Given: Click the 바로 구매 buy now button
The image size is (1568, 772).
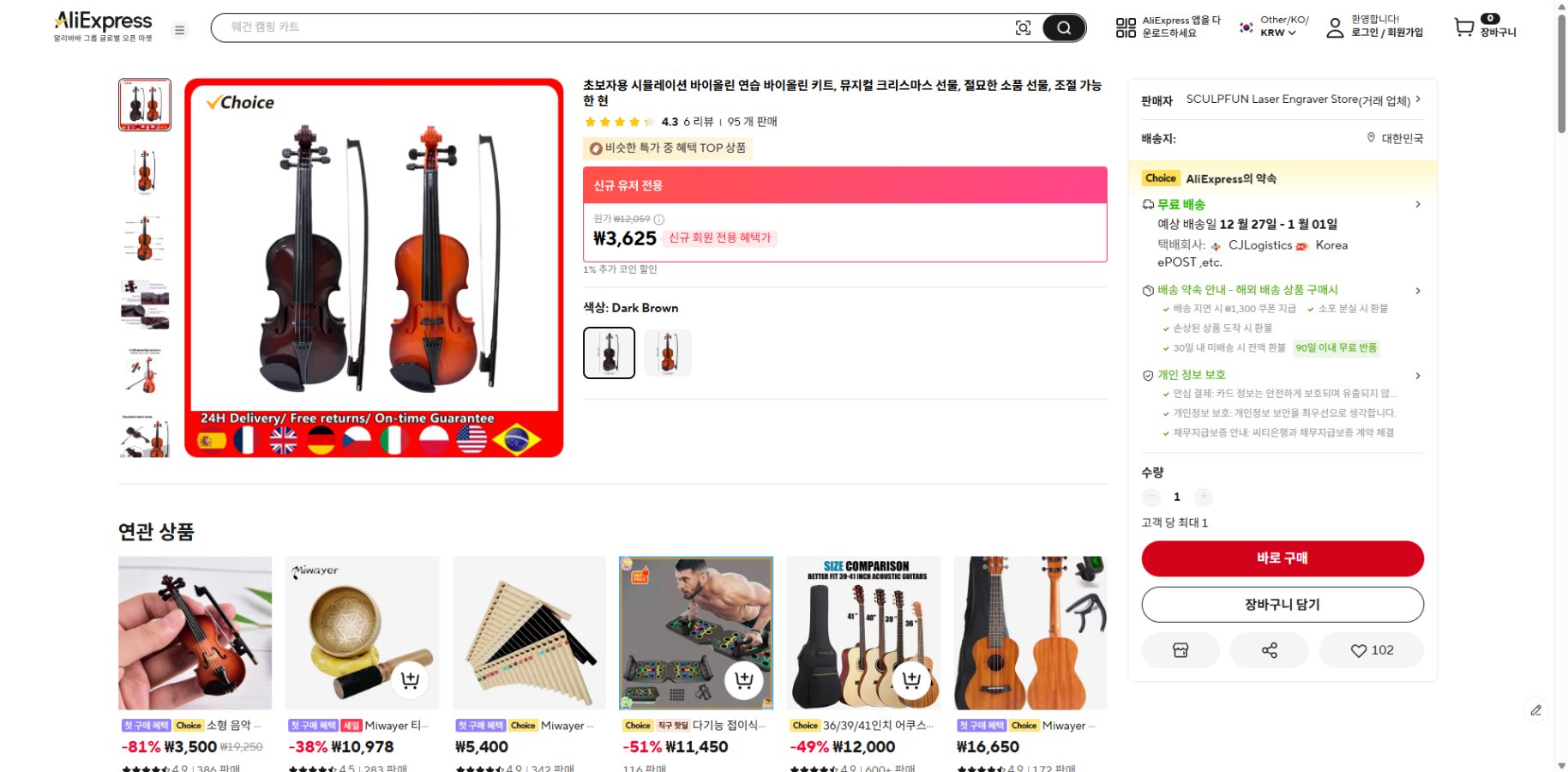Looking at the screenshot, I should 1281,558.
